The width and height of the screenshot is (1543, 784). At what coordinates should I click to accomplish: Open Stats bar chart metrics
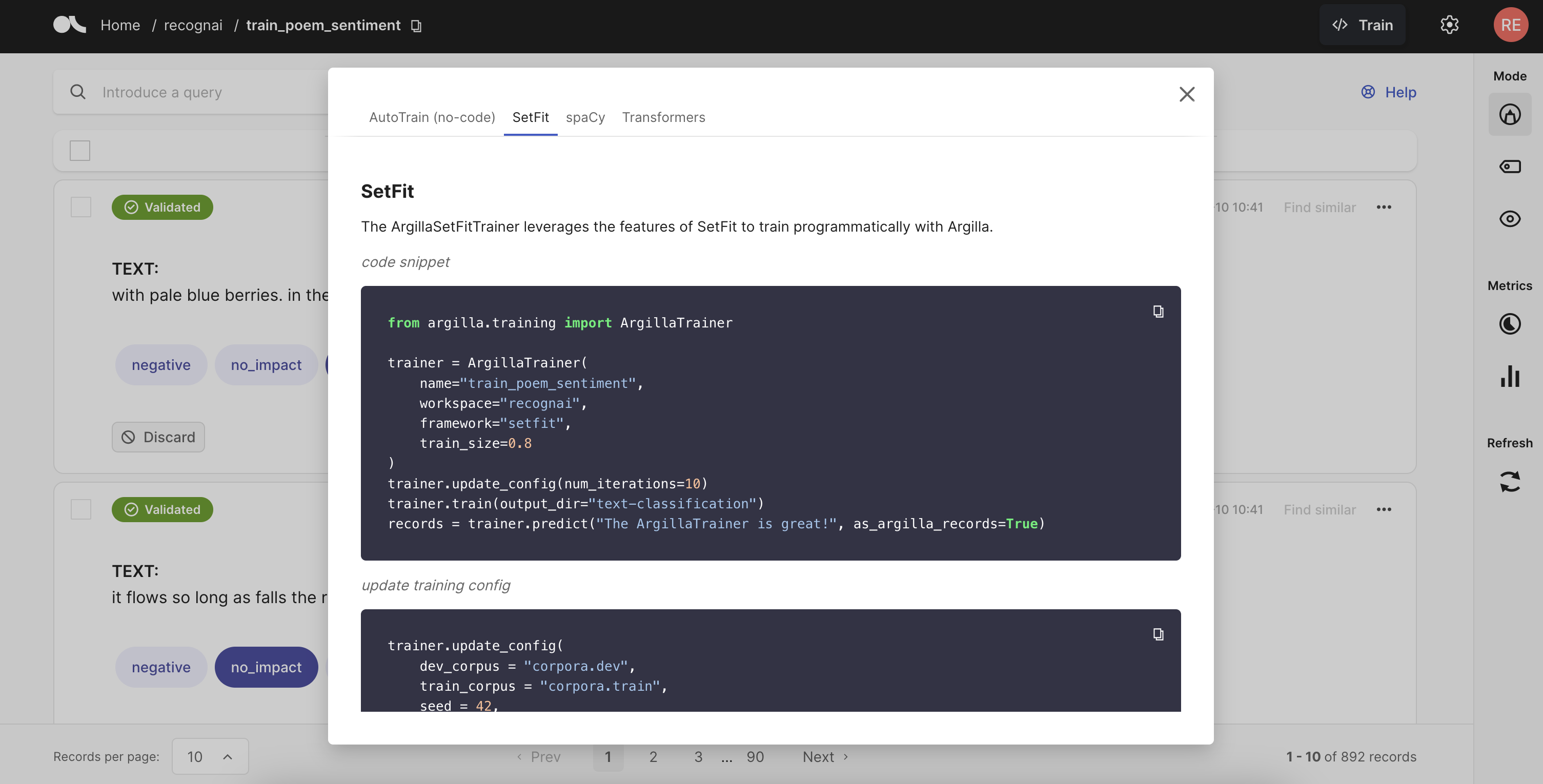(x=1510, y=376)
